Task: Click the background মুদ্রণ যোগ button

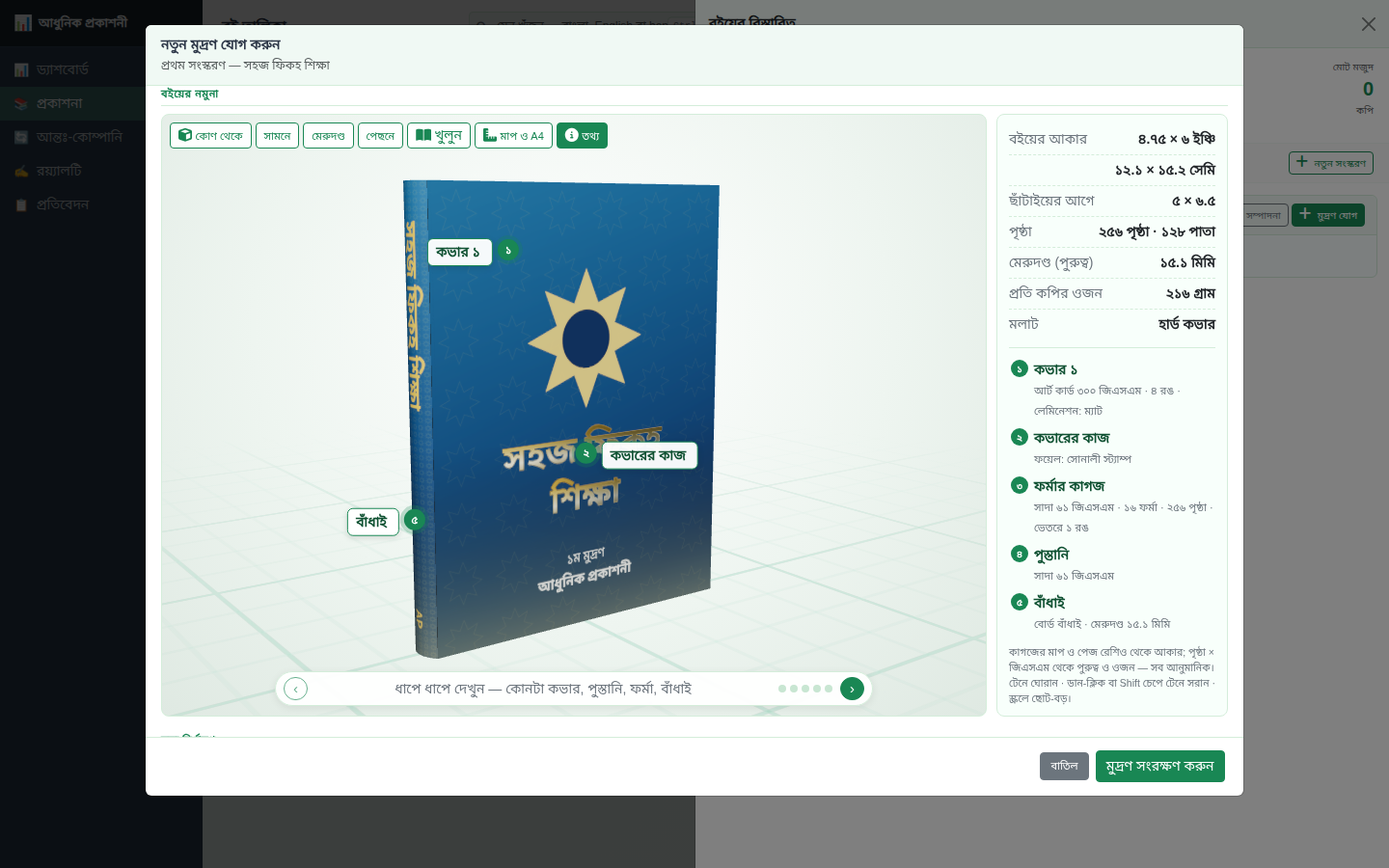Action: pyautogui.click(x=1328, y=215)
